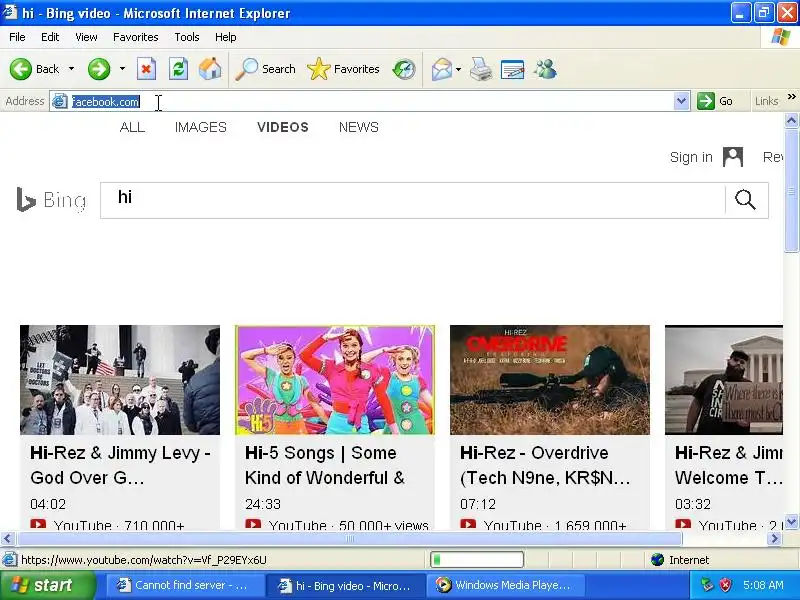The image size is (800, 600).
Task: Open the Hi-5 Songs video thumbnail
Action: pos(335,380)
